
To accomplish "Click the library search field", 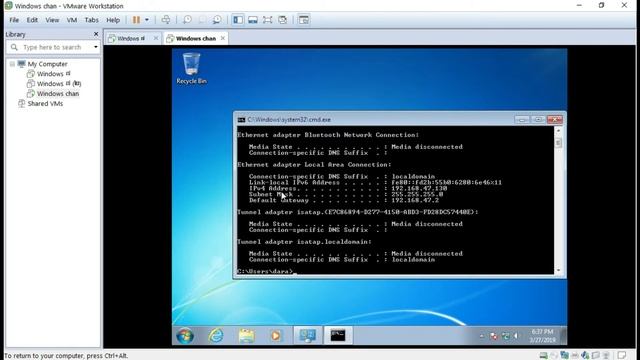I will (53, 47).
